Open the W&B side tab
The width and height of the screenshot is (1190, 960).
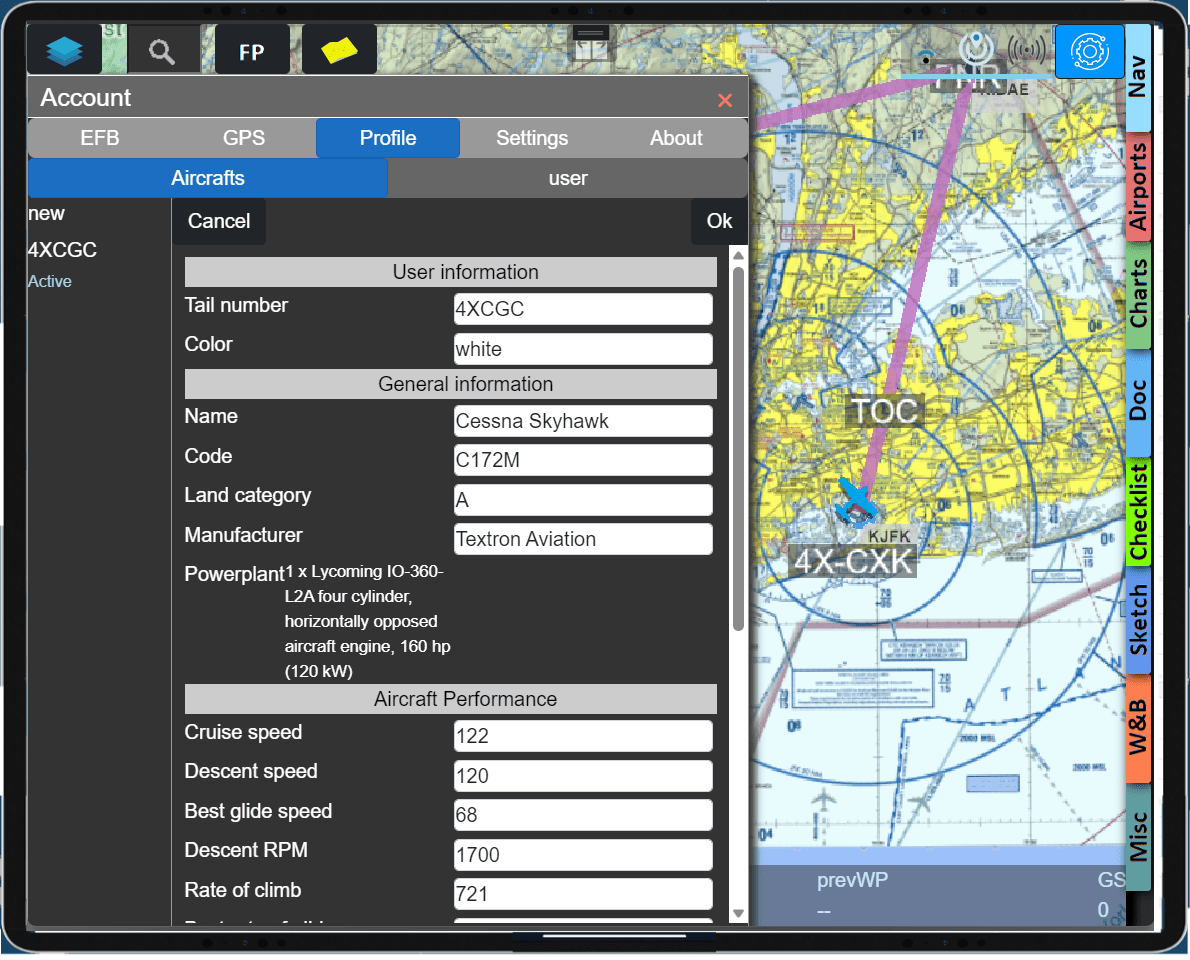pyautogui.click(x=1138, y=729)
